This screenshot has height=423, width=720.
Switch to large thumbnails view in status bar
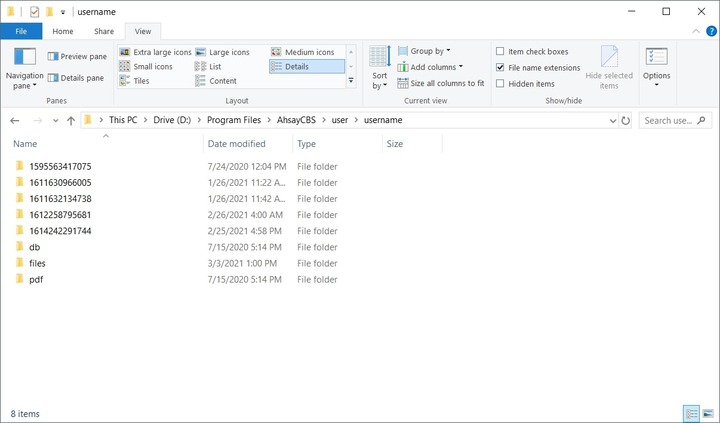tap(708, 414)
